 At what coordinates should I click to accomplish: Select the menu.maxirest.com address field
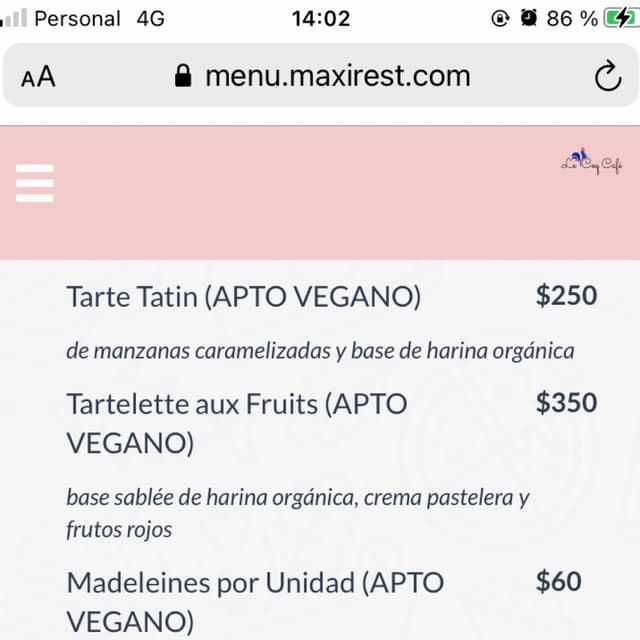coord(320,76)
